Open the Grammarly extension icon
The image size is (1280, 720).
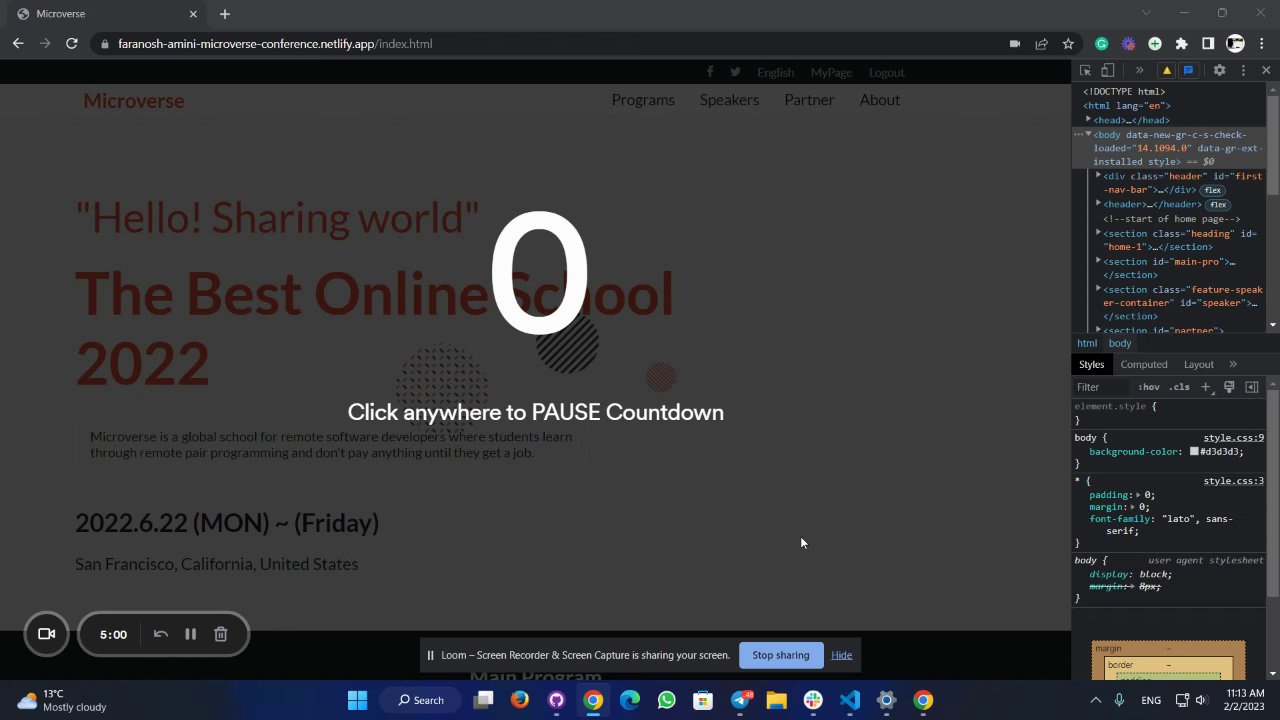[x=1101, y=44]
